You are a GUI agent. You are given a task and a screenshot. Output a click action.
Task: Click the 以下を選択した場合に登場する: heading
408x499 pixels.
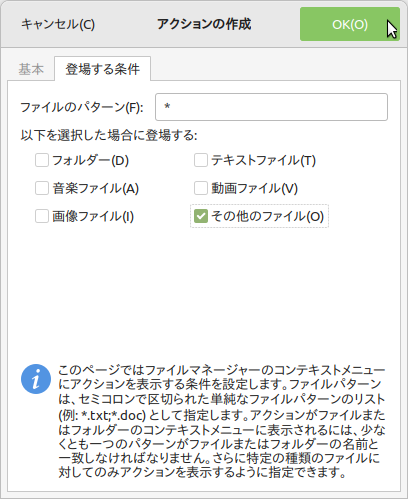click(109, 135)
